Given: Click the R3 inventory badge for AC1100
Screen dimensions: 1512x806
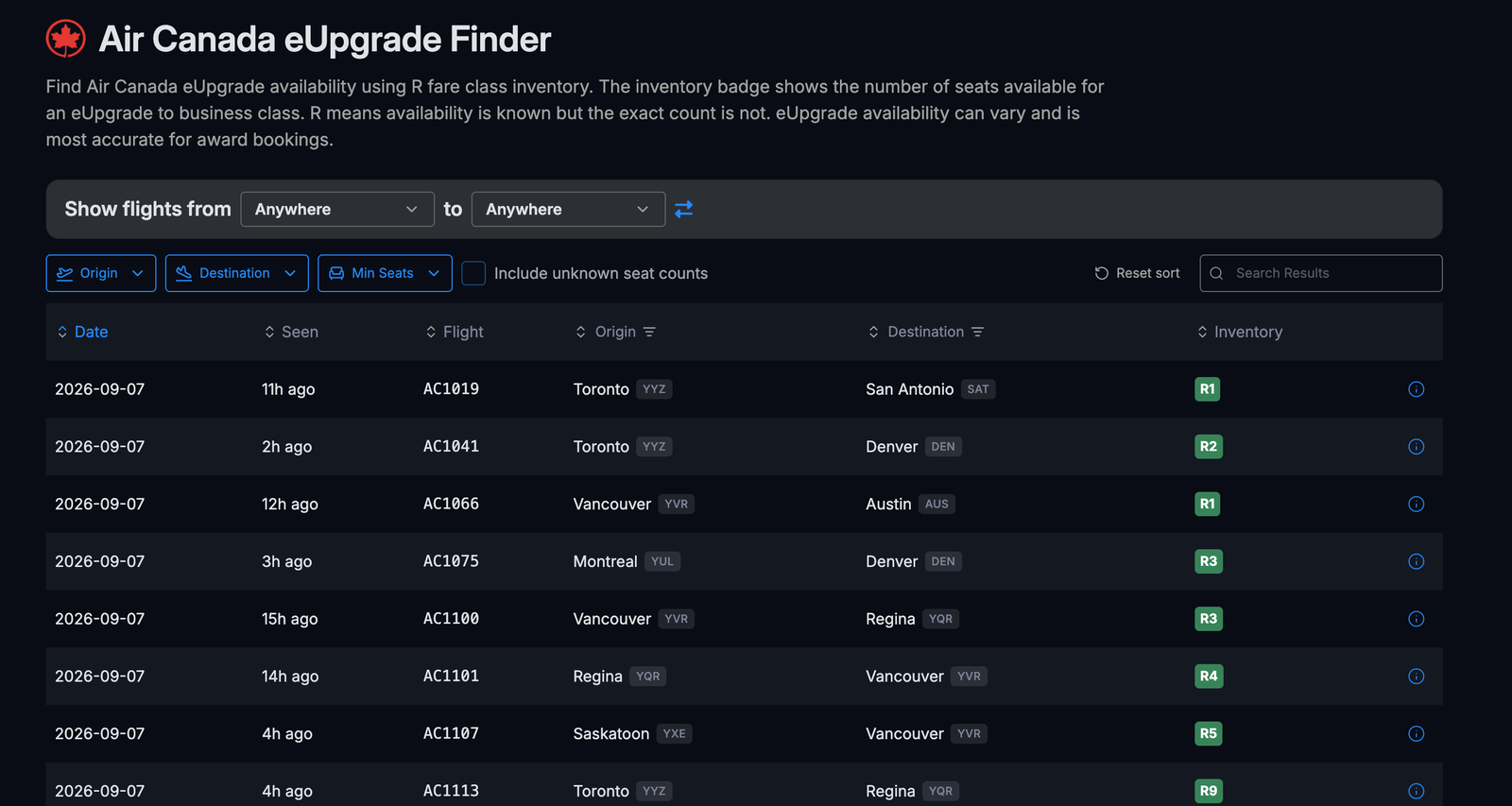Looking at the screenshot, I should (x=1209, y=619).
